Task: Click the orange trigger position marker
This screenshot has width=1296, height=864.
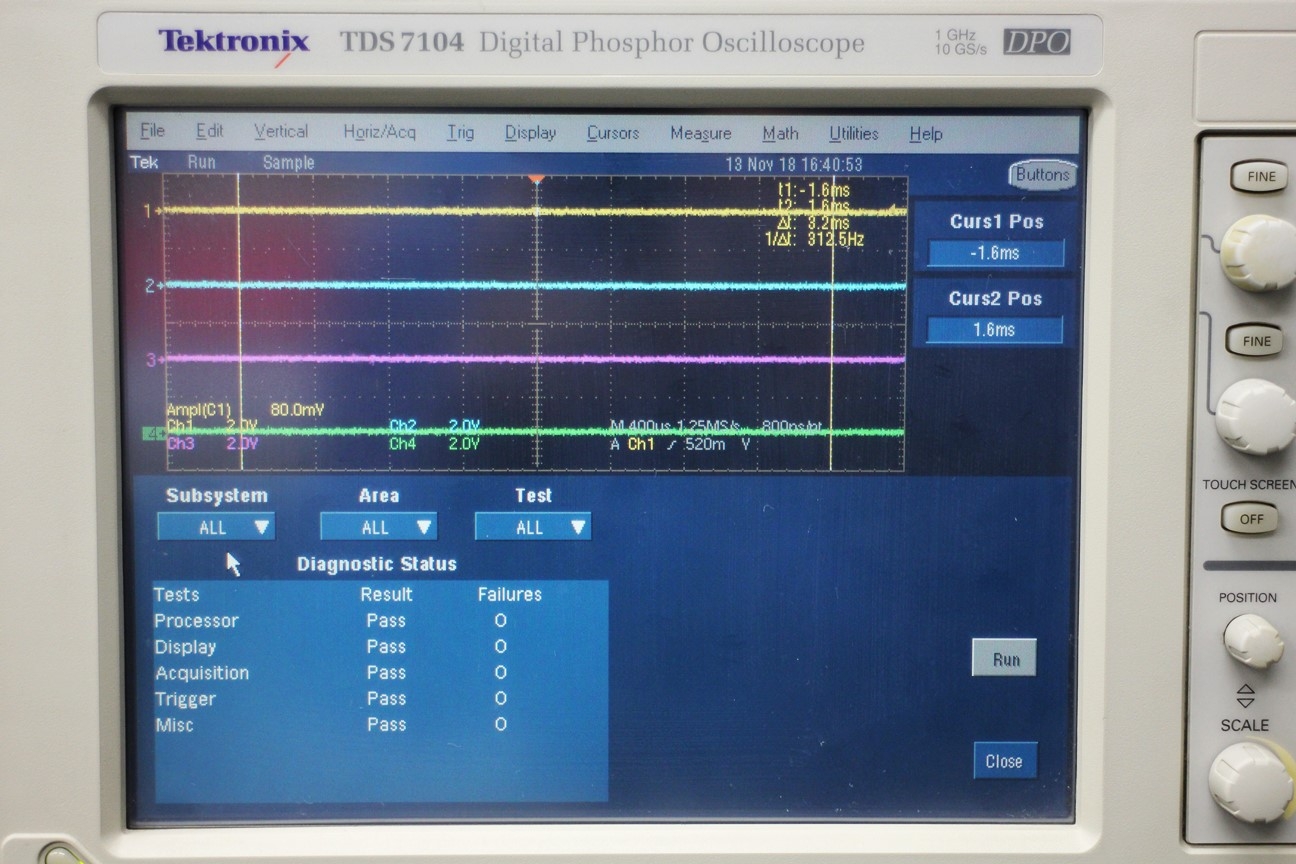Action: 537,179
